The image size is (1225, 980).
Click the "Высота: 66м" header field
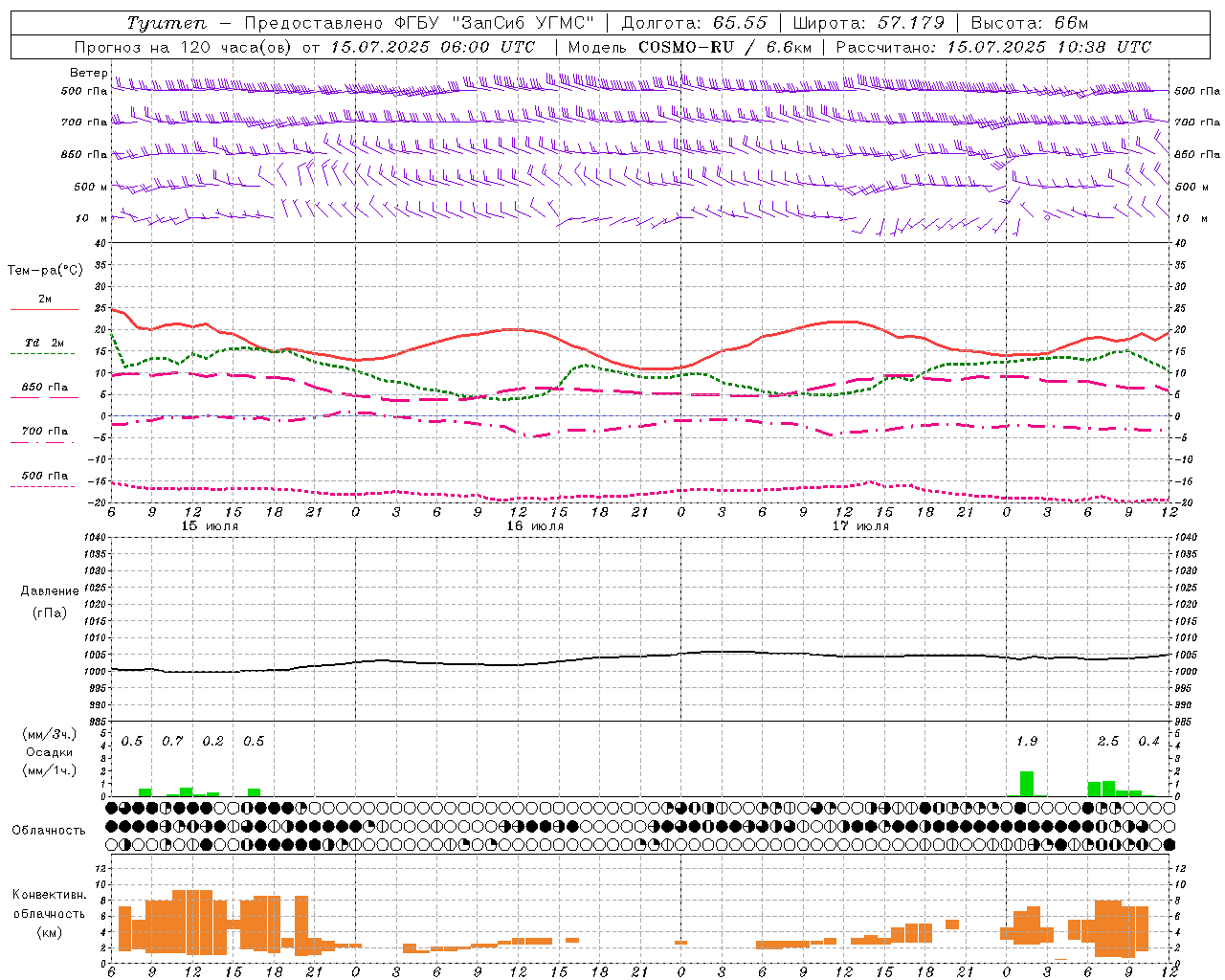pyautogui.click(x=1029, y=23)
